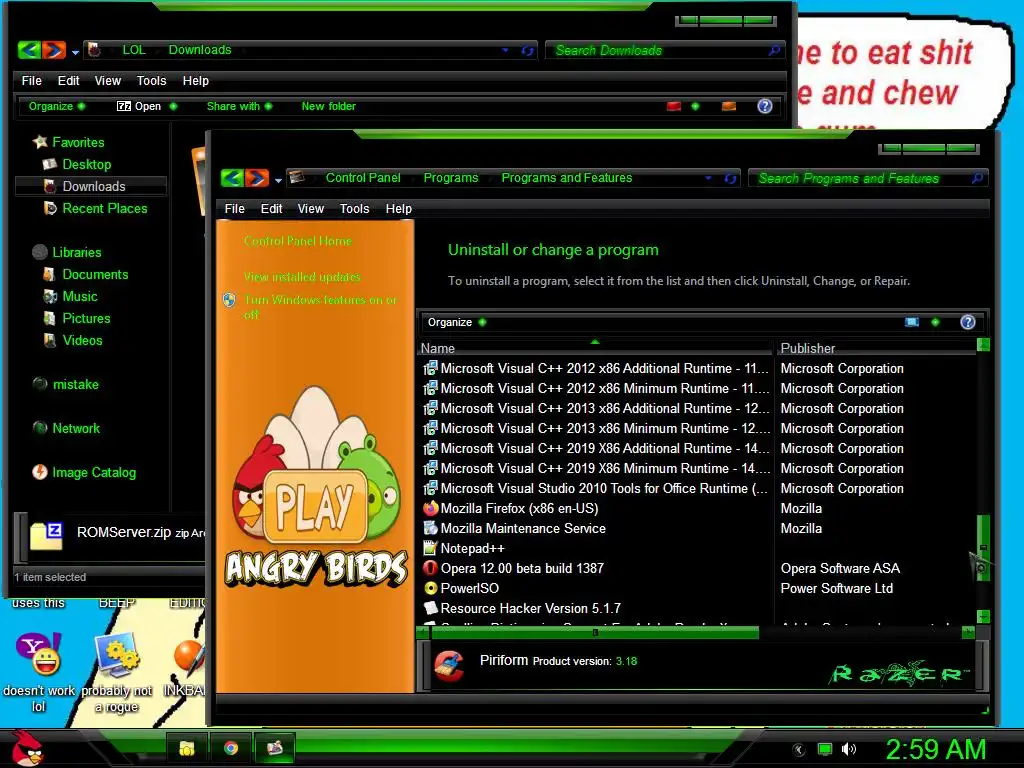Viewport: 1024px width, 768px height.
Task: Click the PowerISO program icon
Action: point(430,588)
